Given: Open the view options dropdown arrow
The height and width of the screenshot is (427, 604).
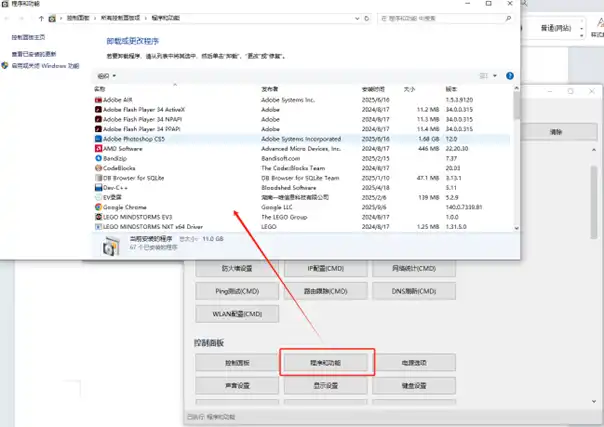Looking at the screenshot, I should (x=495, y=76).
